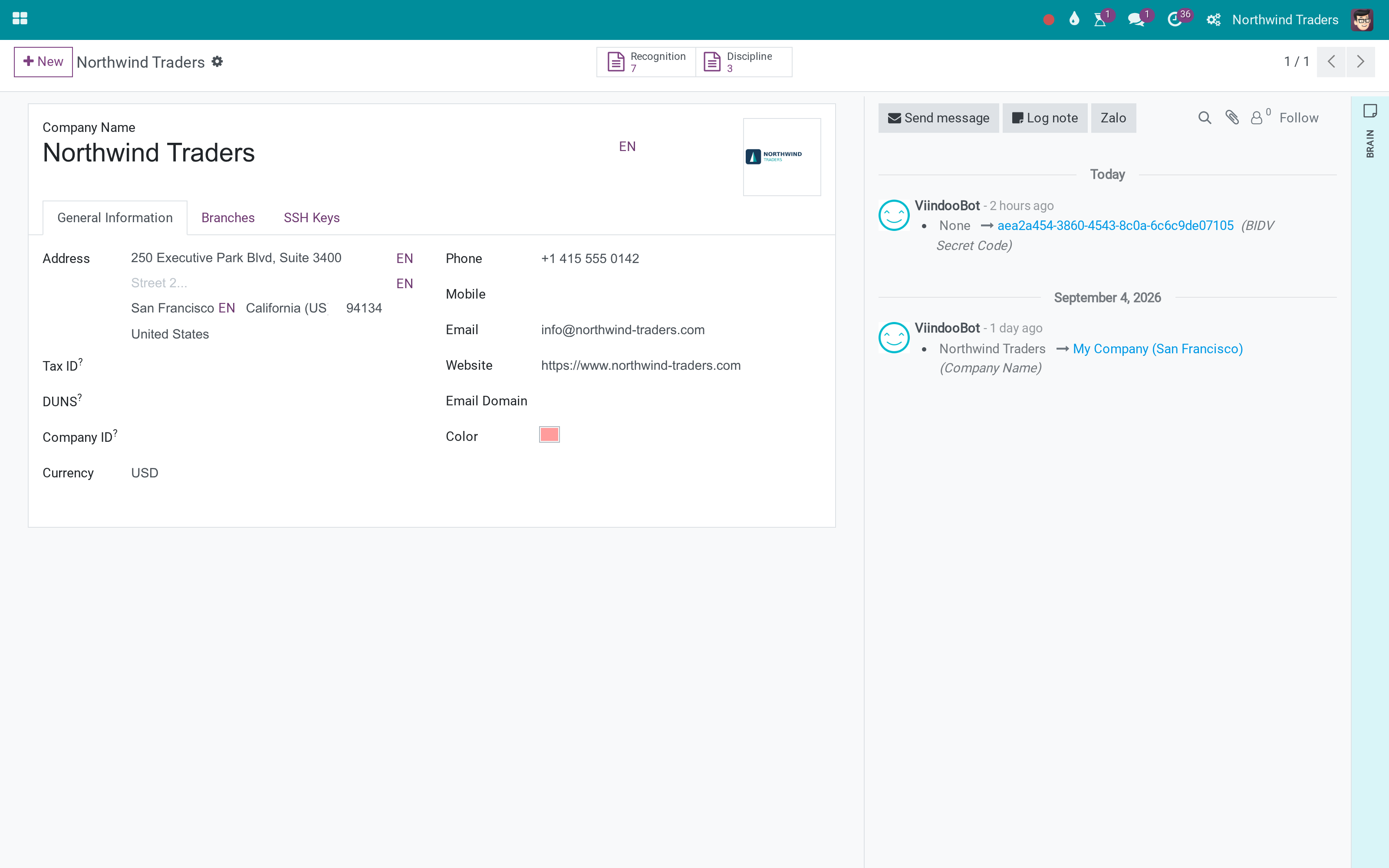
Task: Click the Log note button
Action: 1045,118
